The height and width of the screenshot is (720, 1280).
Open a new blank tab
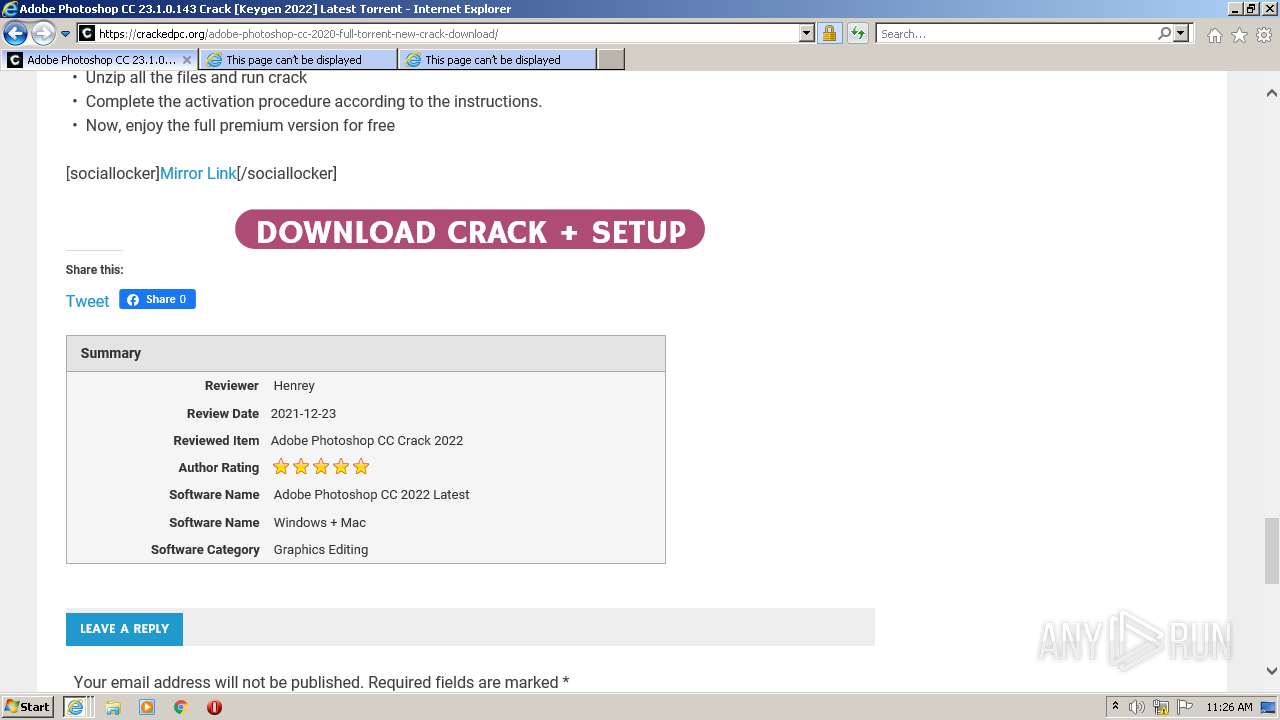pos(611,60)
